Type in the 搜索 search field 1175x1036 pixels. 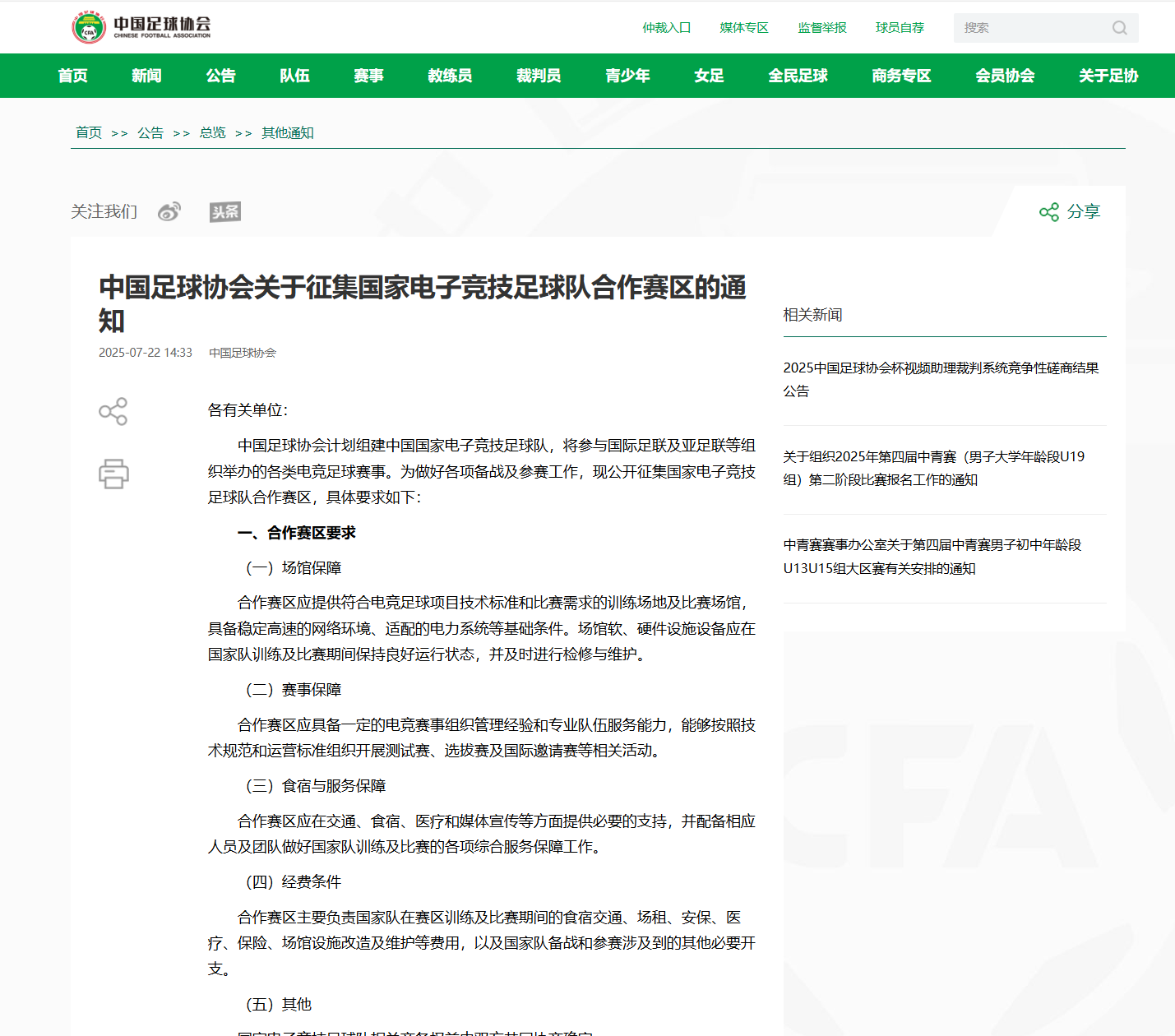click(1032, 28)
